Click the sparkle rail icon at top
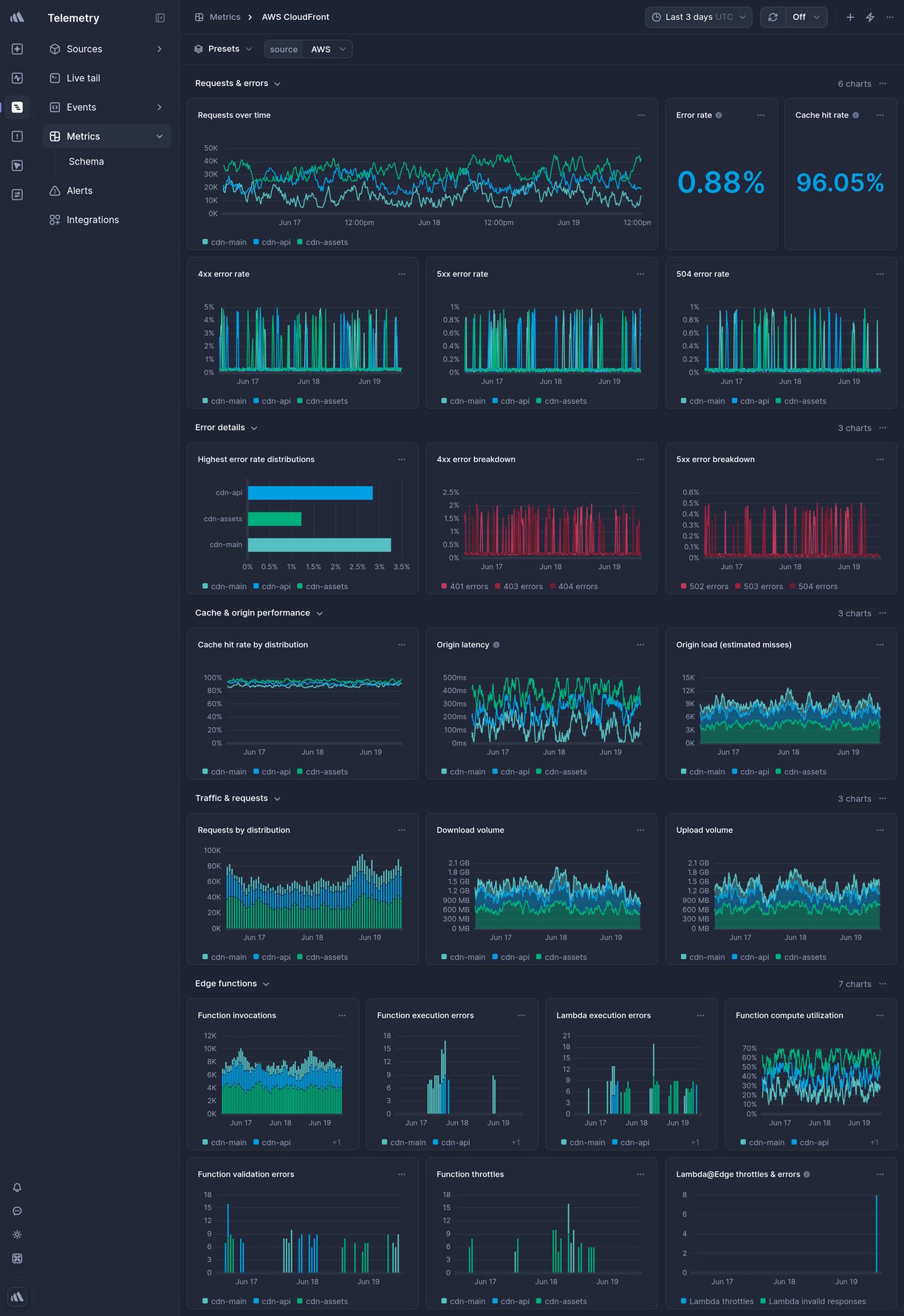Viewport: 904px width, 1316px height. (x=17, y=49)
